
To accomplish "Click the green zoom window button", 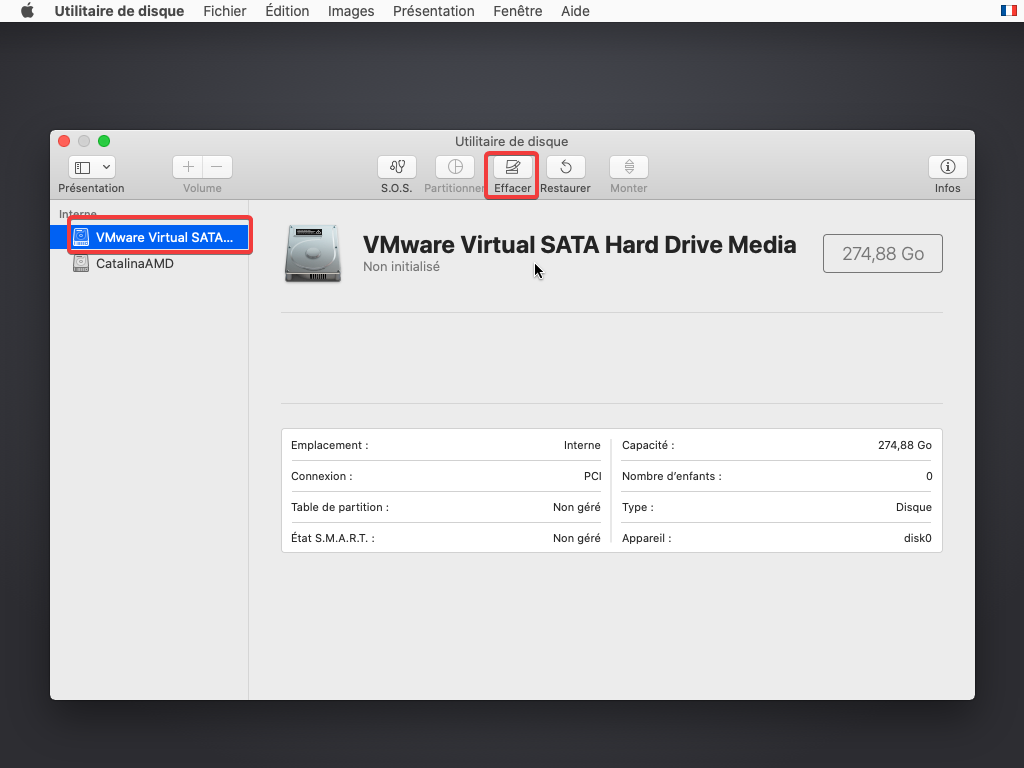I will [x=104, y=141].
